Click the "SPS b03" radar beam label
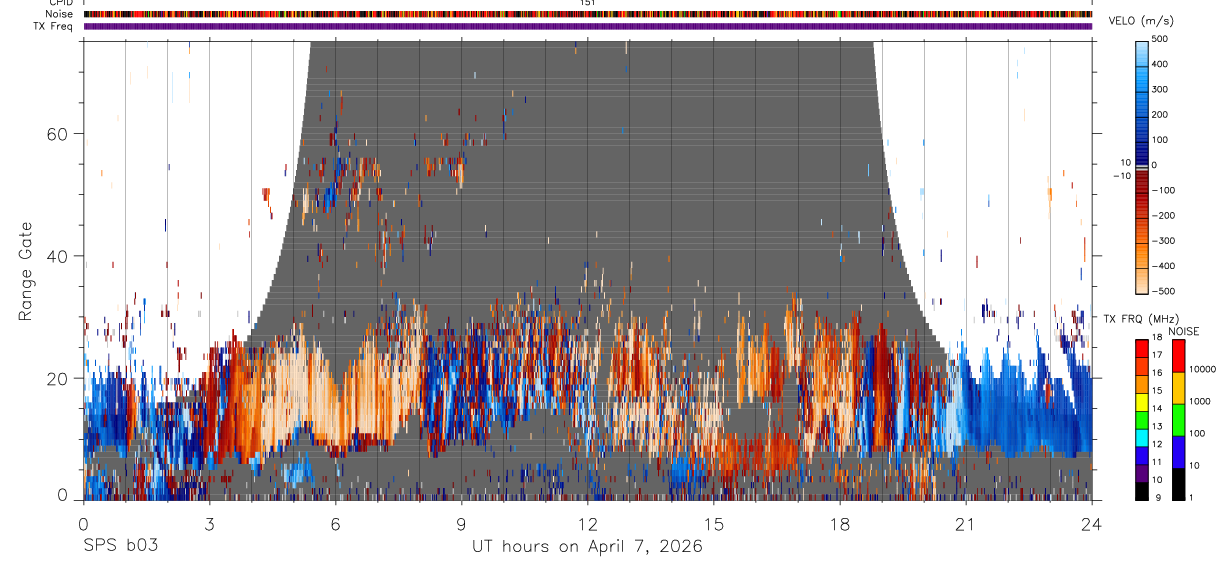This screenshot has height=567, width=1228. 120,546
